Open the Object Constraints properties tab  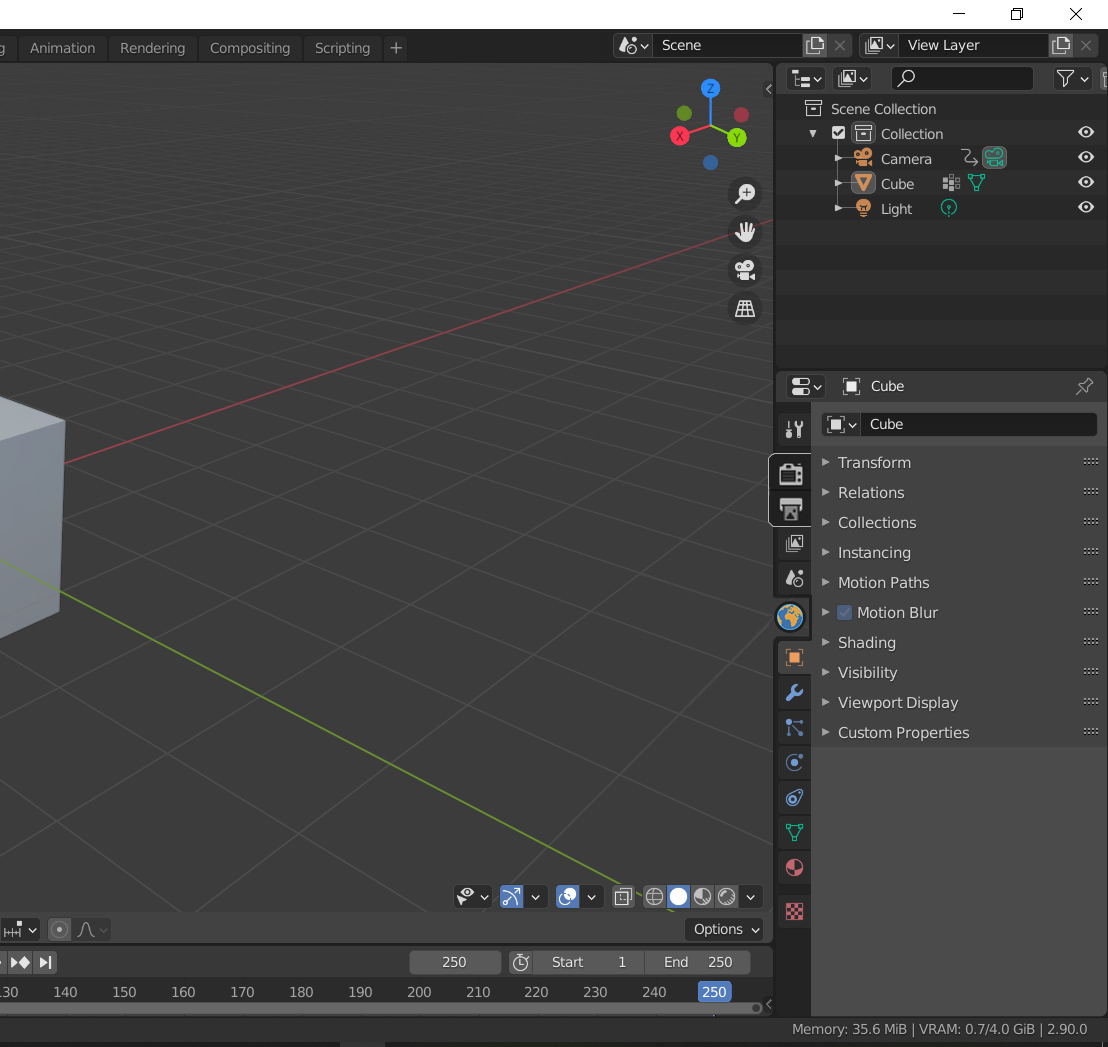(794, 798)
